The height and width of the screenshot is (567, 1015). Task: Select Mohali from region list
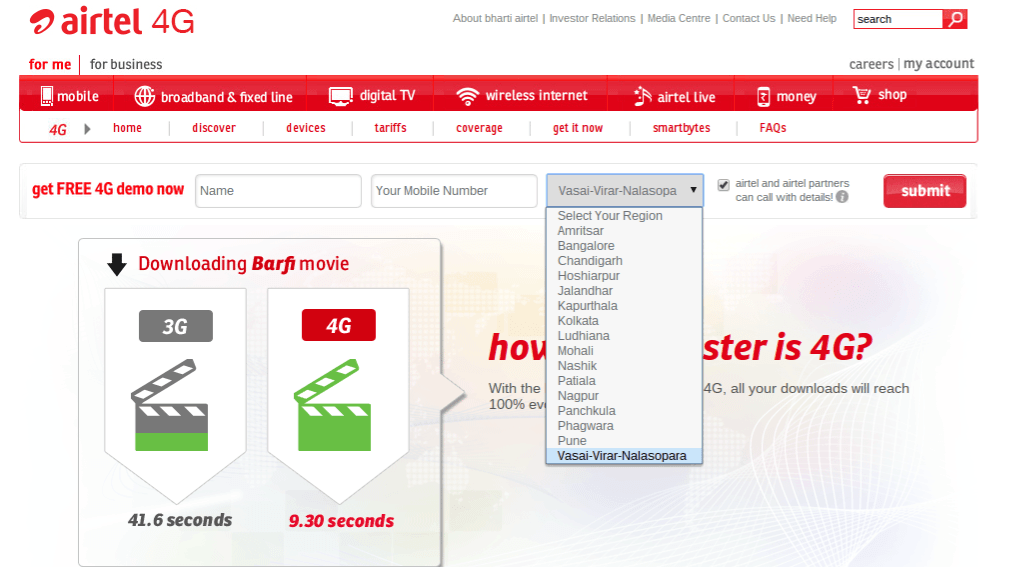pos(624,351)
